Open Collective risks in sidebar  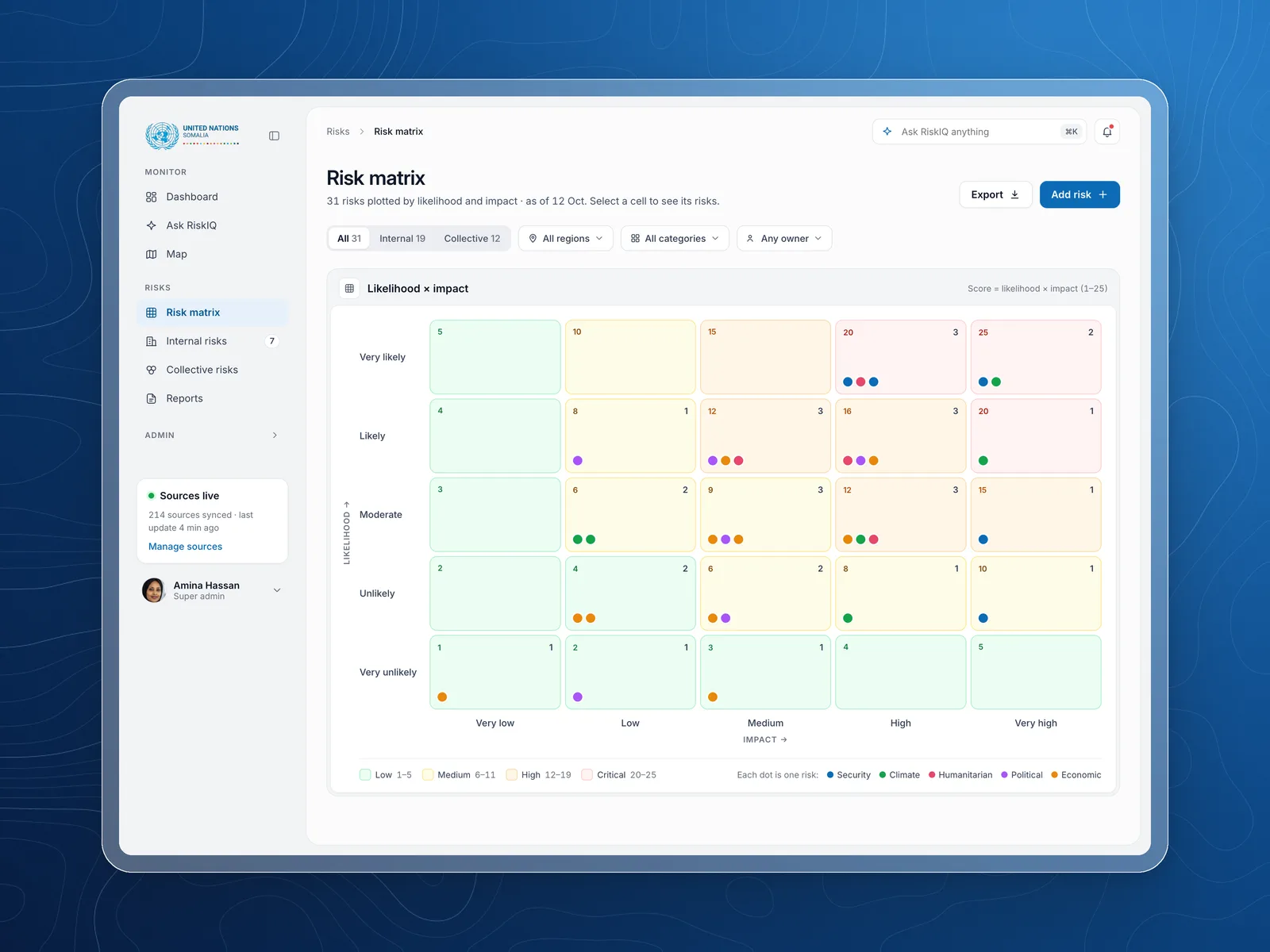tap(212, 370)
